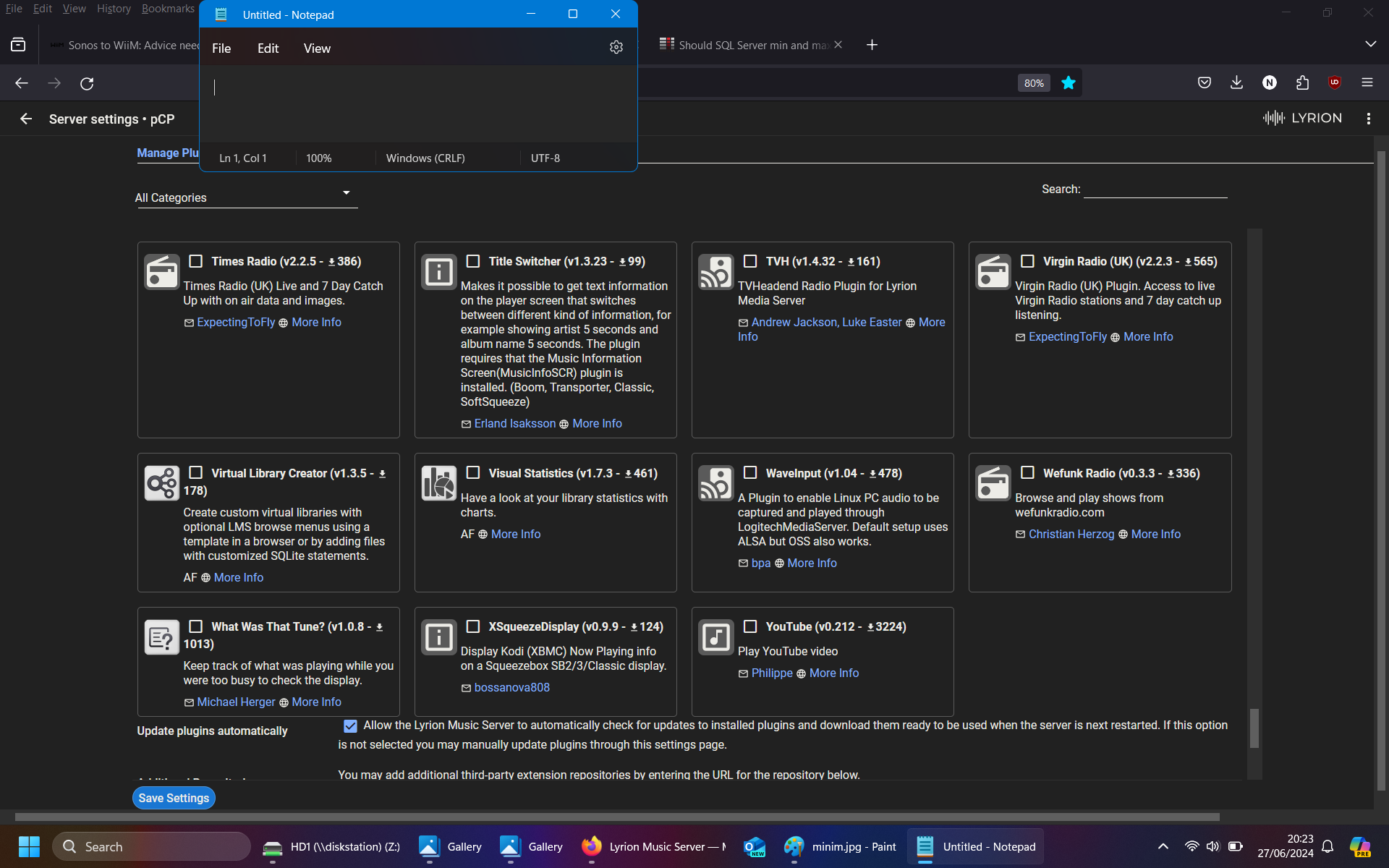This screenshot has height=868, width=1389.
Task: Tick the YouTube plugin checkbox
Action: point(750,626)
